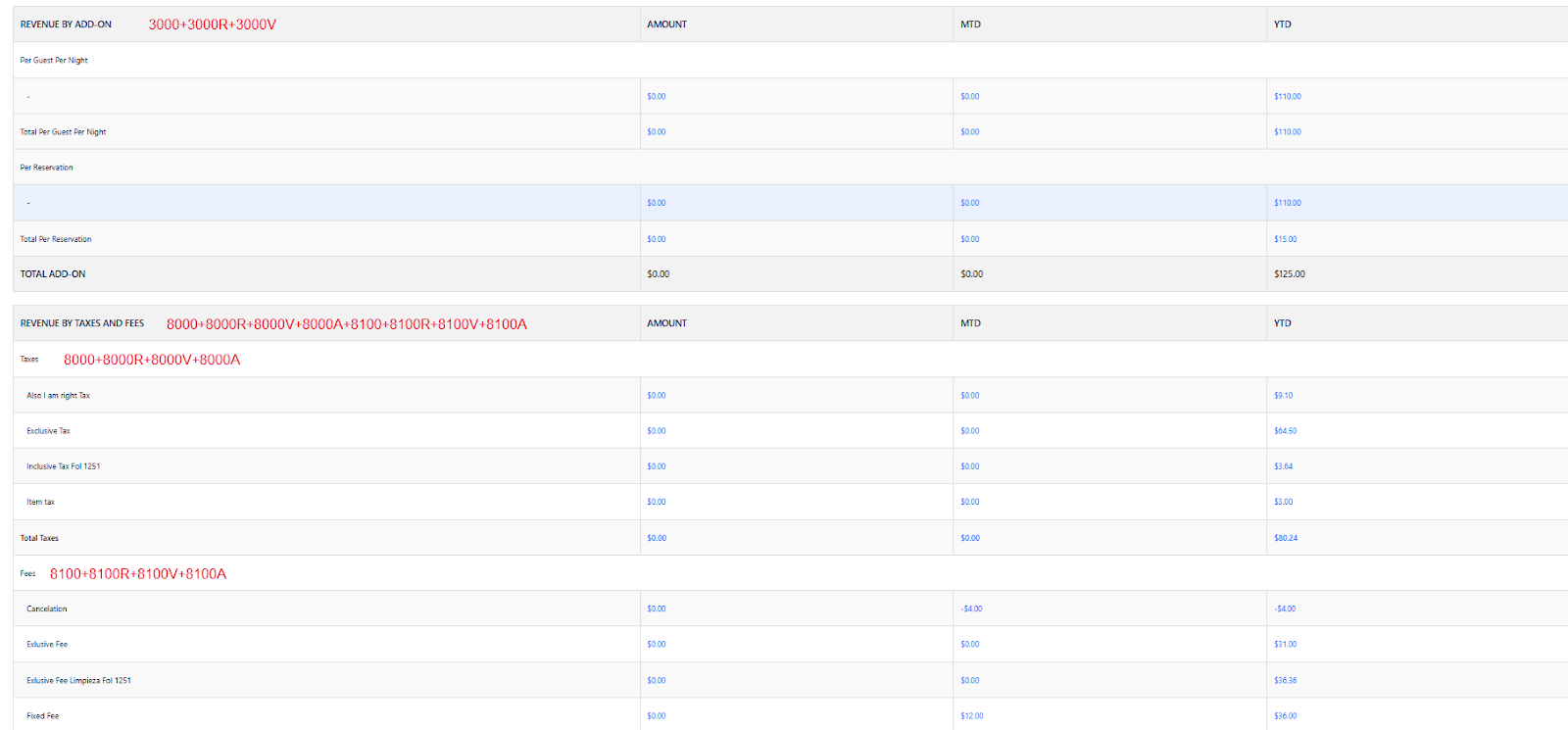The width and height of the screenshot is (1568, 730).
Task: Click the Cancelation fee row label
Action: point(46,609)
